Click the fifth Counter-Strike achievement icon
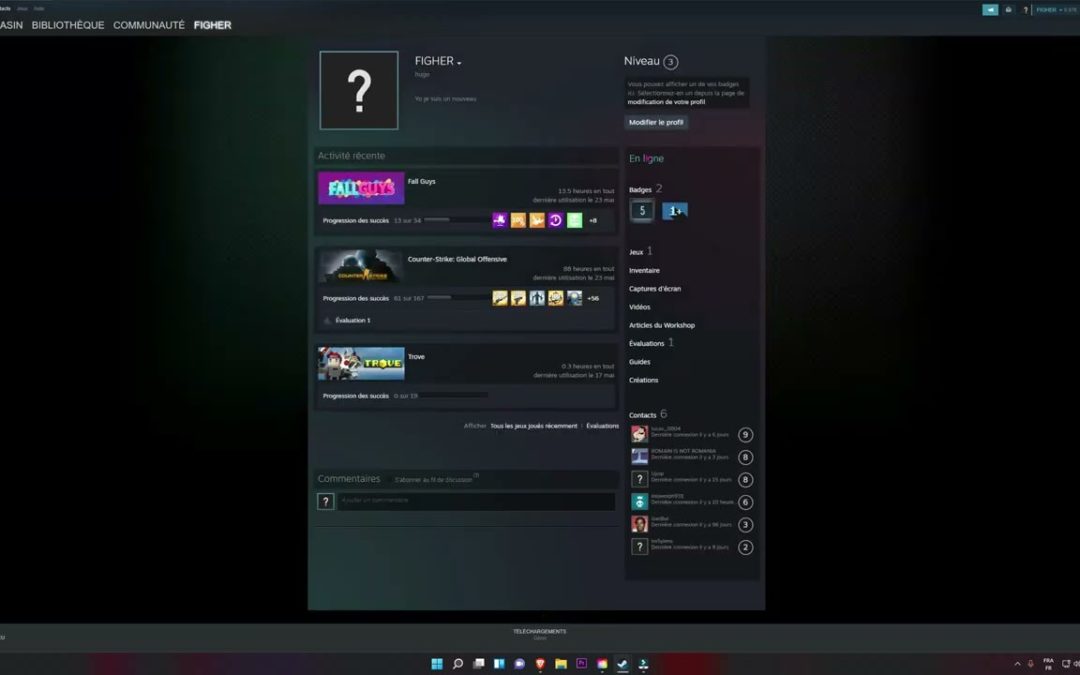The image size is (1080, 675). pos(574,298)
